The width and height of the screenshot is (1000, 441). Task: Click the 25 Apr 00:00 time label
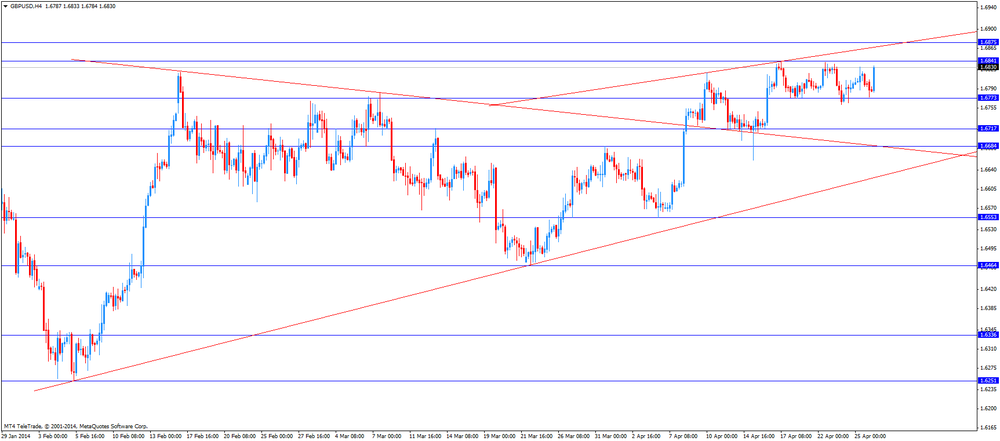point(869,437)
